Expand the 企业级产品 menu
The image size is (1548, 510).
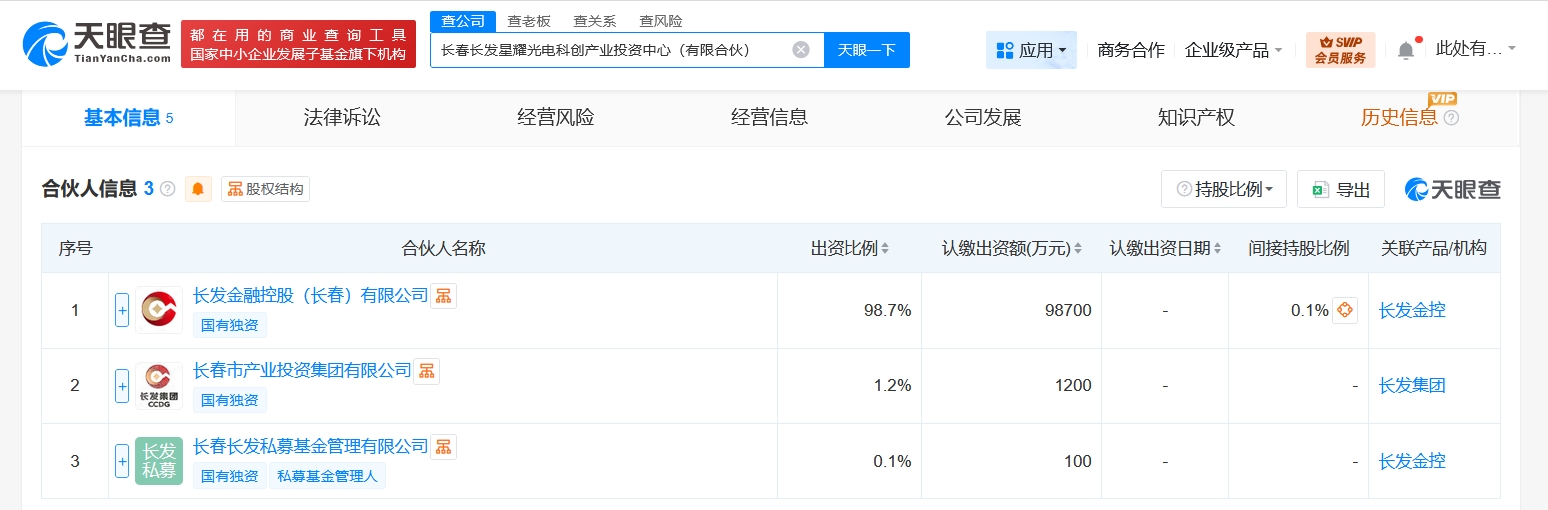1233,50
